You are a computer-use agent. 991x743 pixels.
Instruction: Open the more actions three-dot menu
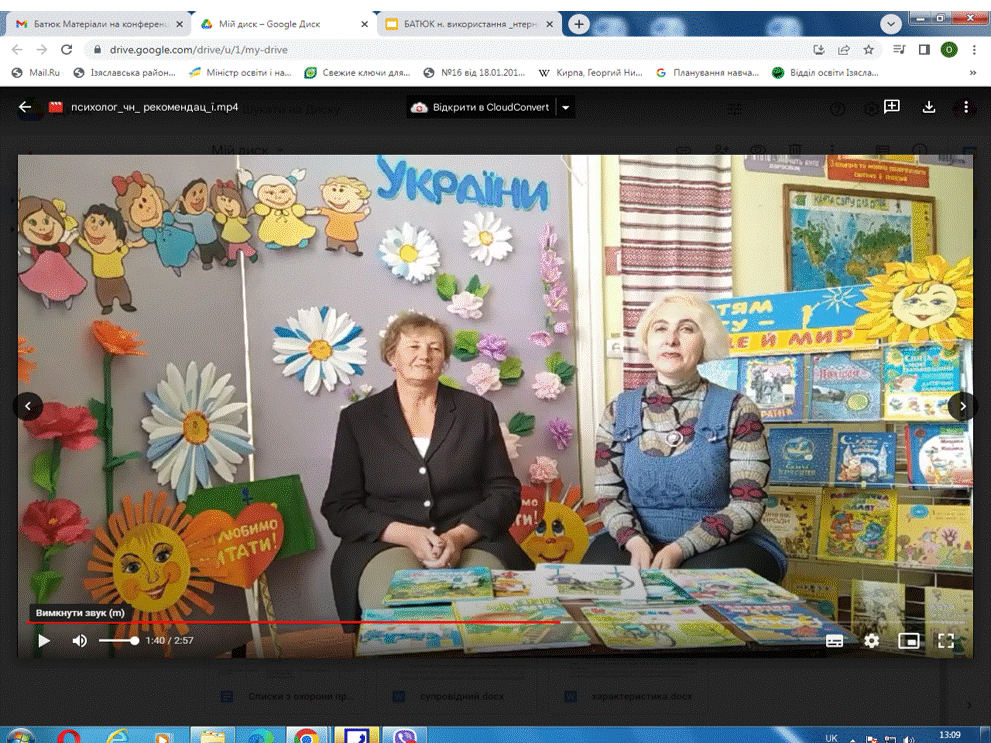[x=966, y=107]
